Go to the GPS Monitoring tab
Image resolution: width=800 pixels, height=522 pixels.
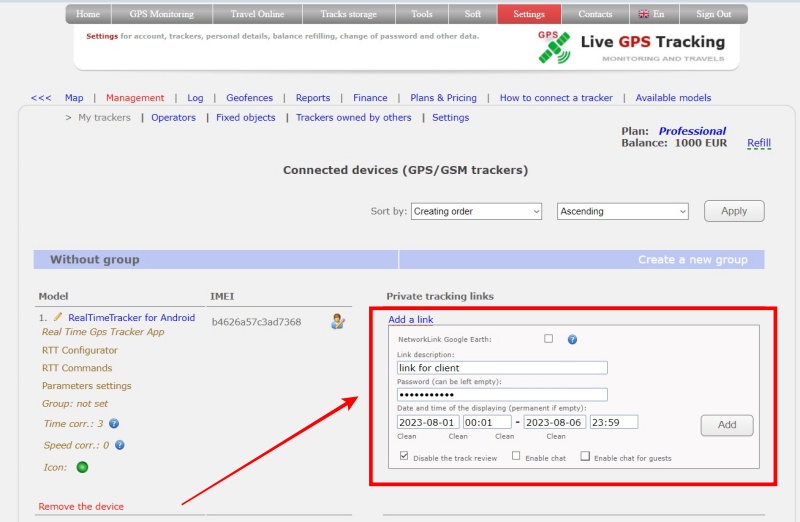161,14
